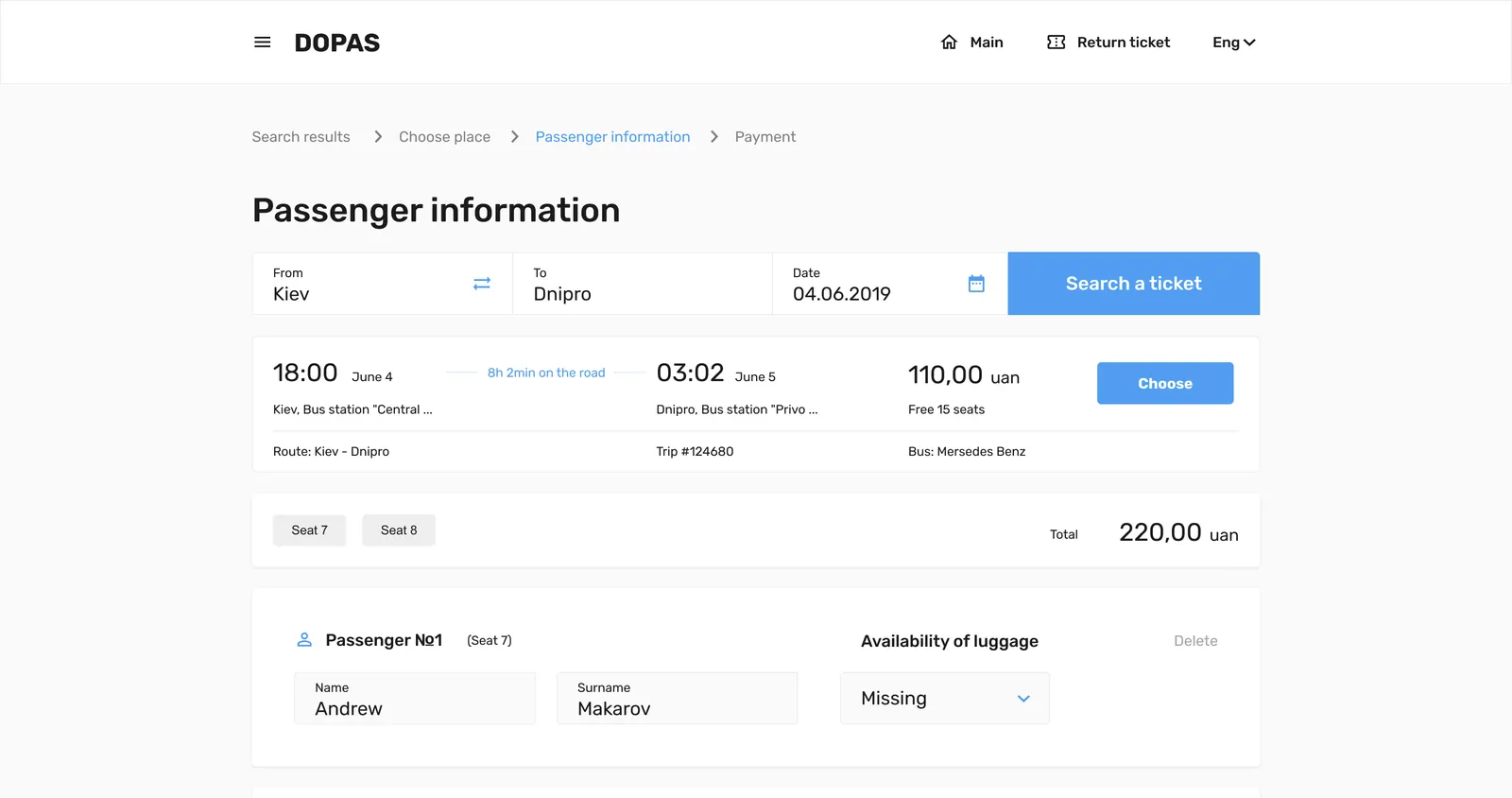
Task: Go back to Search results step
Action: pyautogui.click(x=301, y=137)
